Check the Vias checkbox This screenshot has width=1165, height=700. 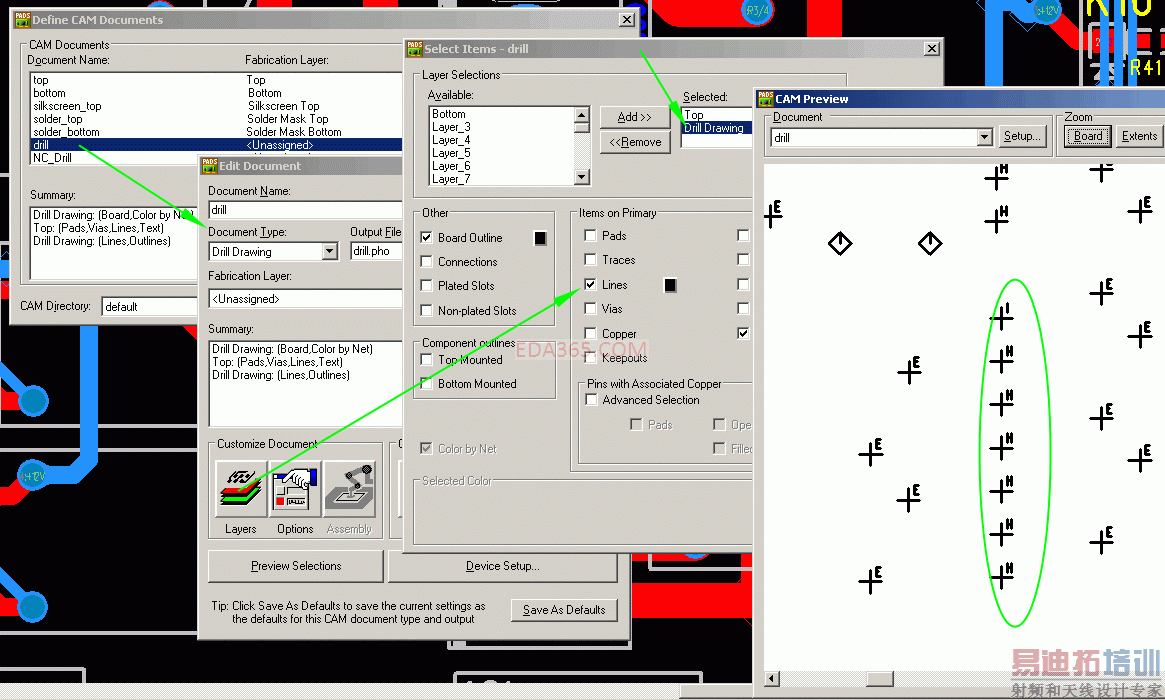pos(591,308)
